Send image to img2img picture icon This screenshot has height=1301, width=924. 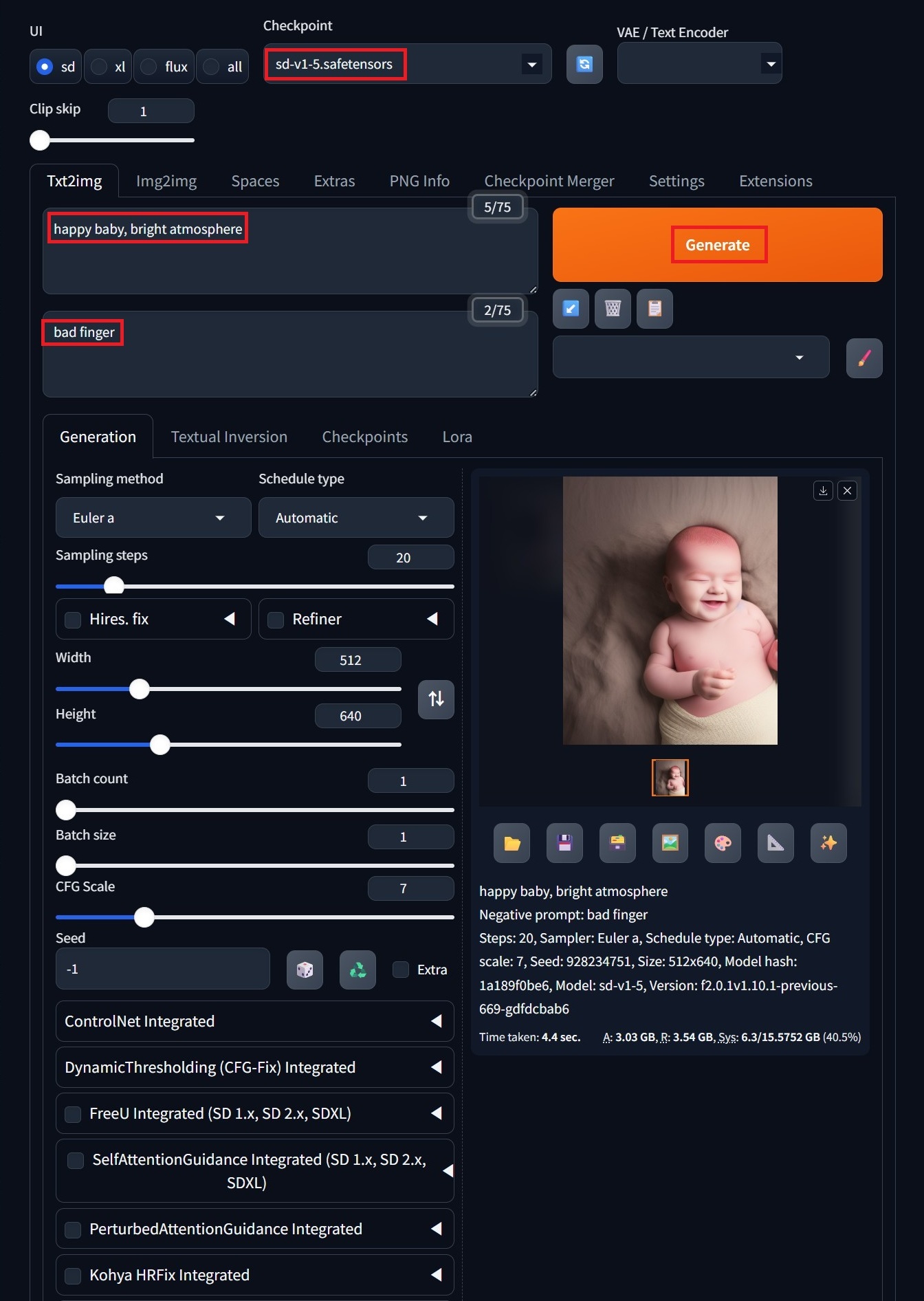coord(670,843)
